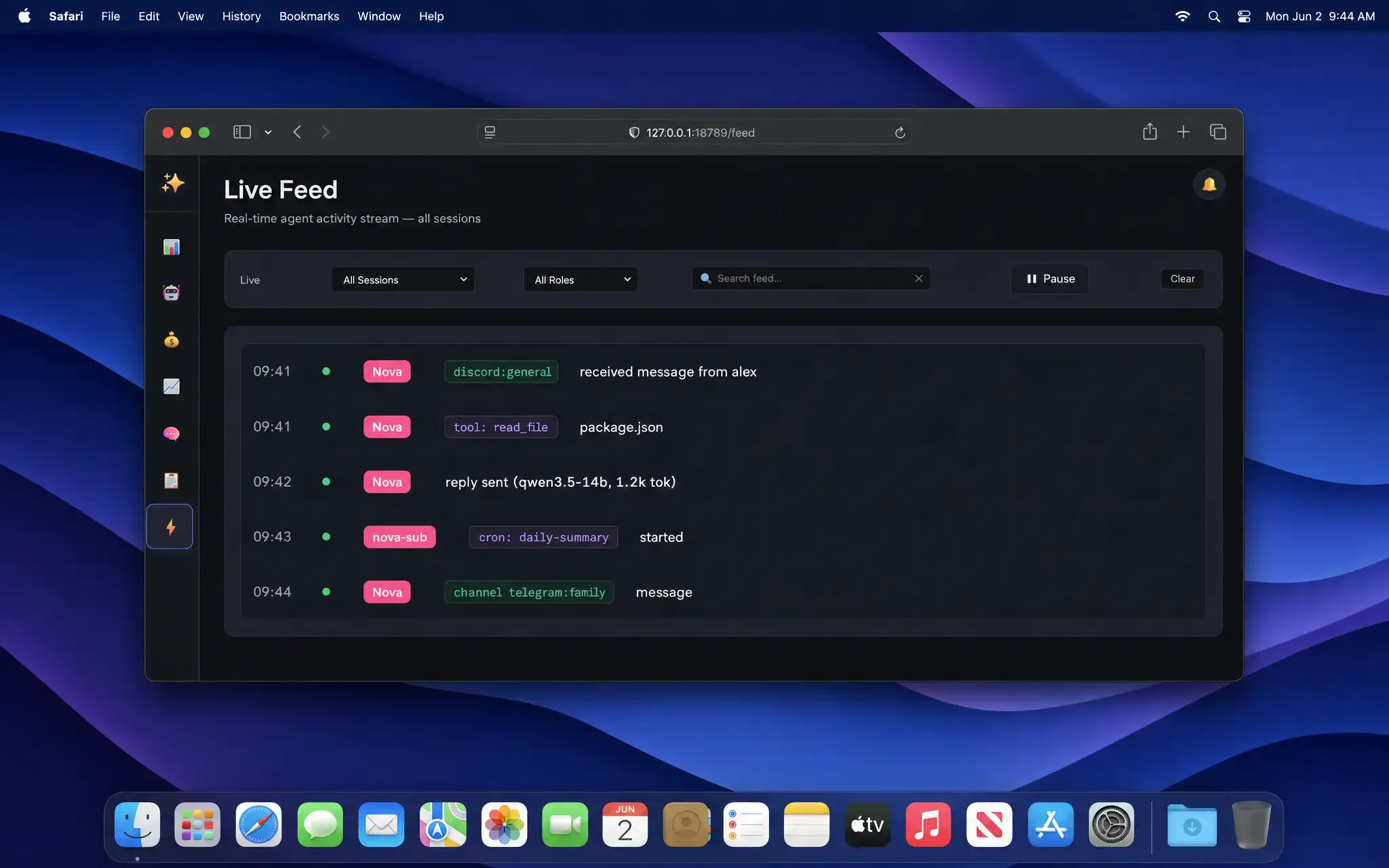1389x868 pixels.
Task: Click the channel telegram:family tag
Action: coord(529,592)
